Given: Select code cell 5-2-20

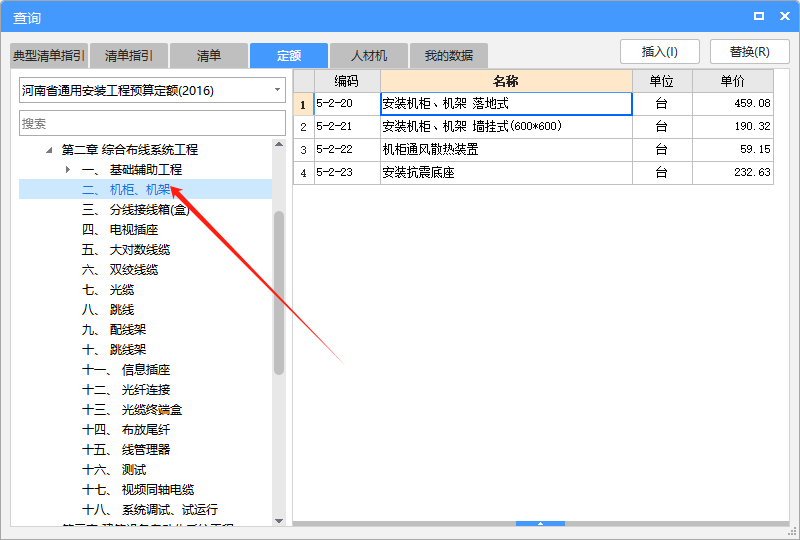Looking at the screenshot, I should tap(347, 104).
